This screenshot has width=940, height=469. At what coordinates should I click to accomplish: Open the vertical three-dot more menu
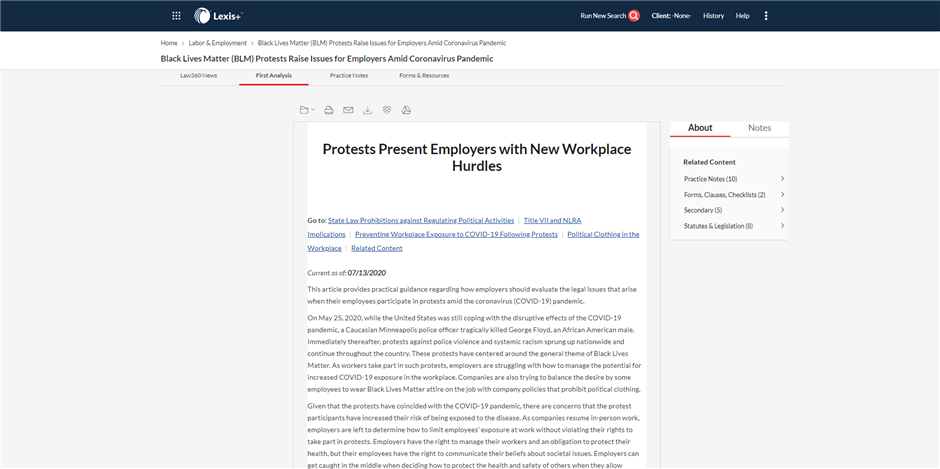(x=766, y=16)
